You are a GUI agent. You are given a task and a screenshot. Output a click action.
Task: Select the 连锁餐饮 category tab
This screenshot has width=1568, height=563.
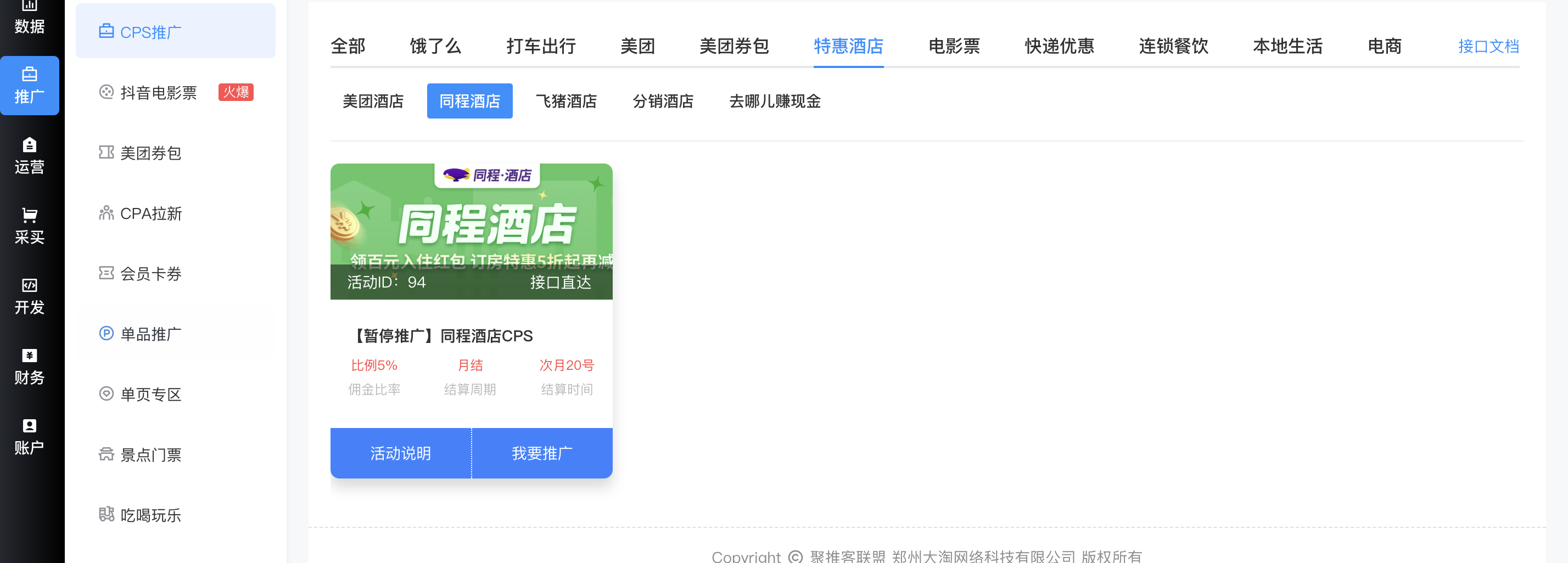[1173, 46]
